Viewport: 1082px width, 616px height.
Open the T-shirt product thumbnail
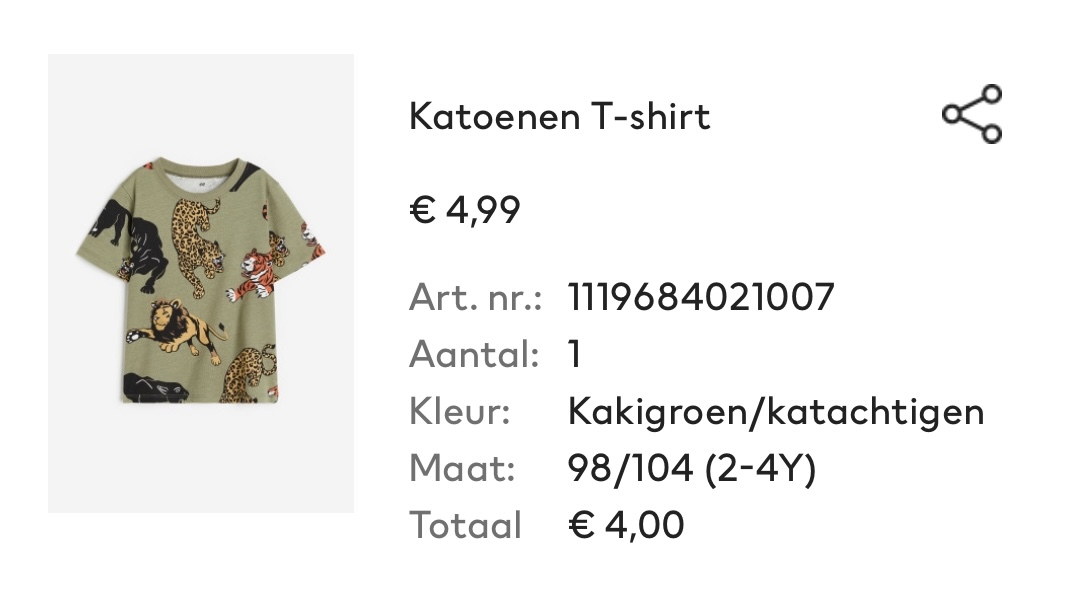click(x=201, y=283)
